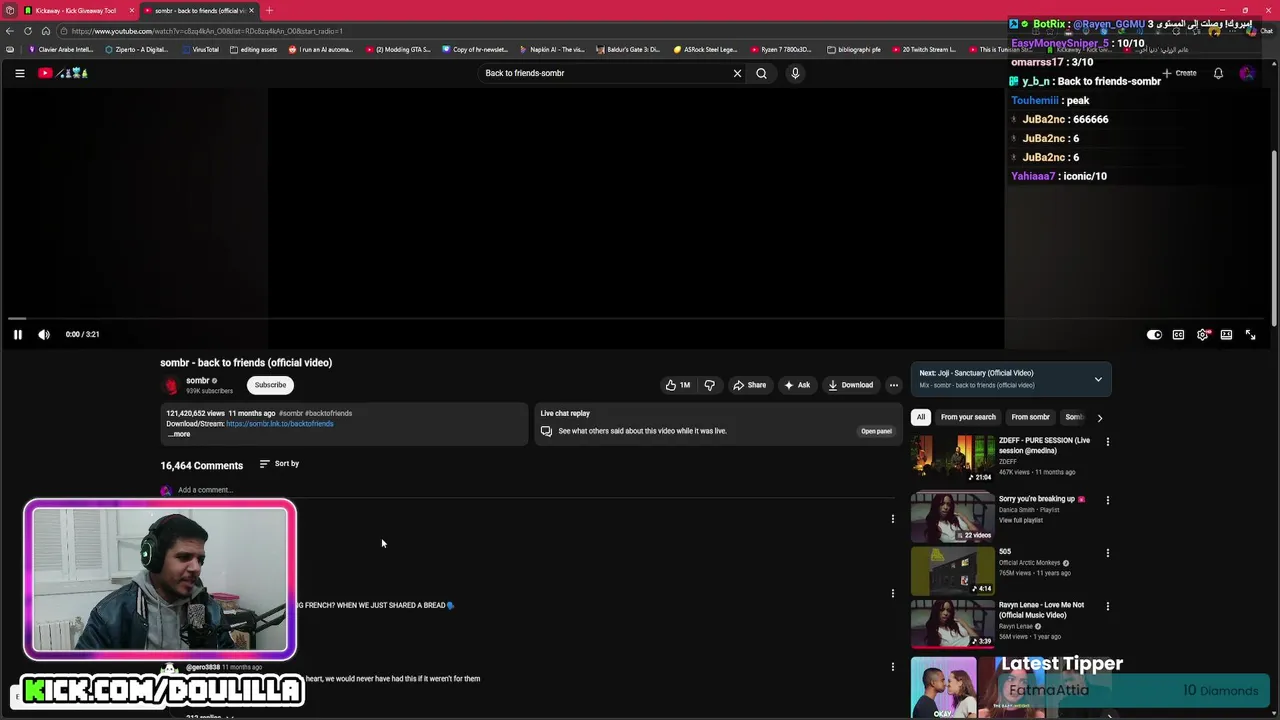Image resolution: width=1280 pixels, height=720 pixels.
Task: Dislike the video
Action: [710, 385]
